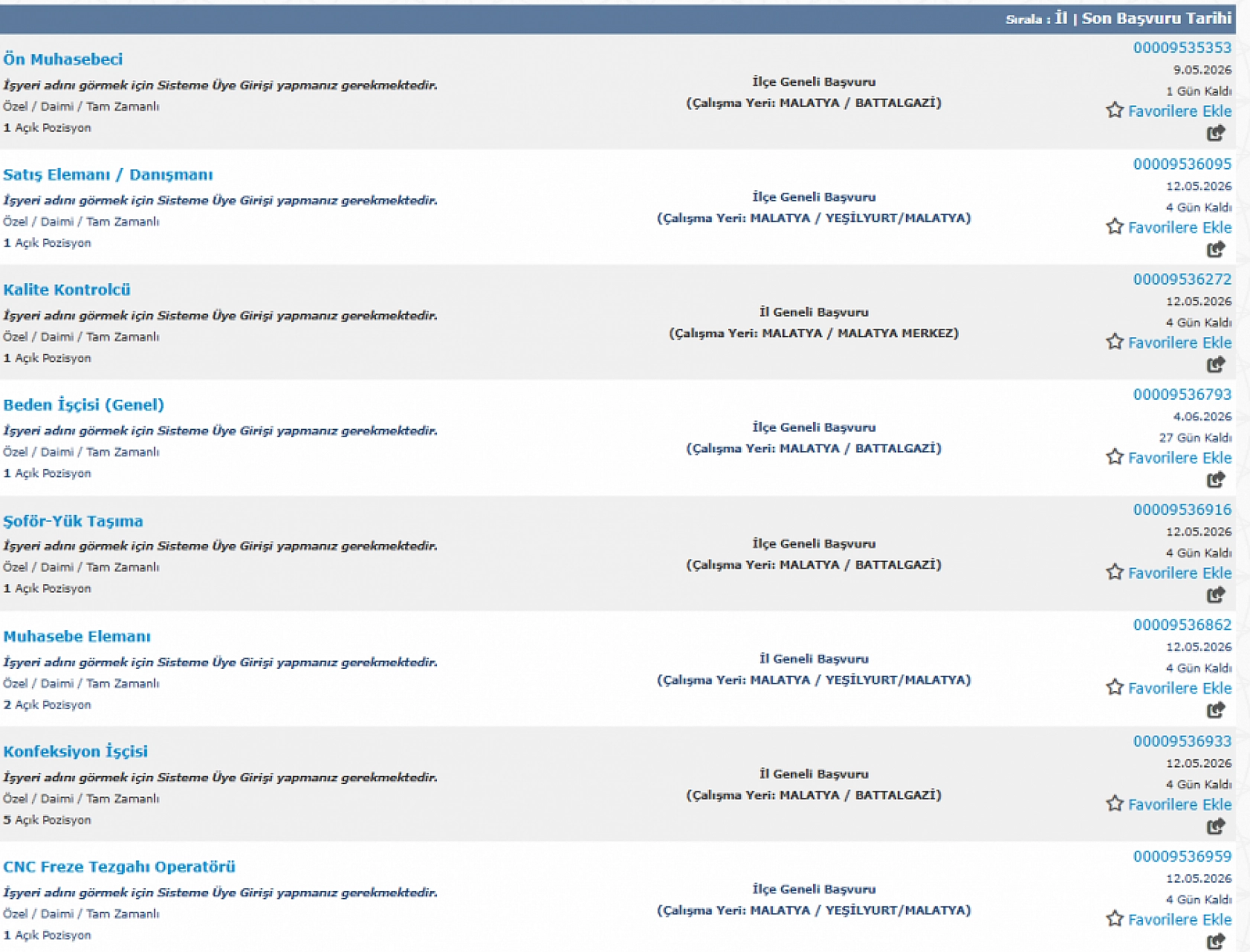Click the favorite star for Kalite Kontrolcü listing

(1114, 342)
